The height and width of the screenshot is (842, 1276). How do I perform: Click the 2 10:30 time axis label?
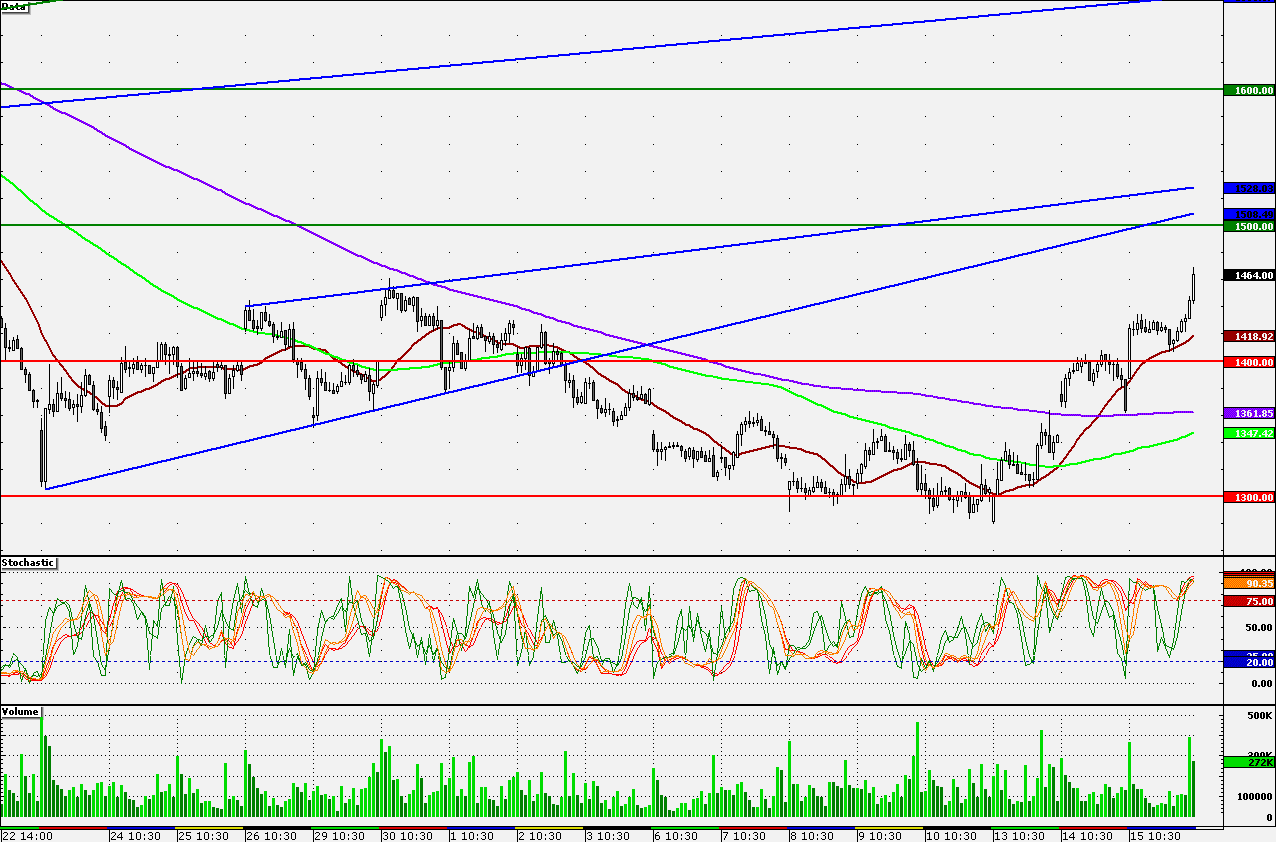coord(541,835)
